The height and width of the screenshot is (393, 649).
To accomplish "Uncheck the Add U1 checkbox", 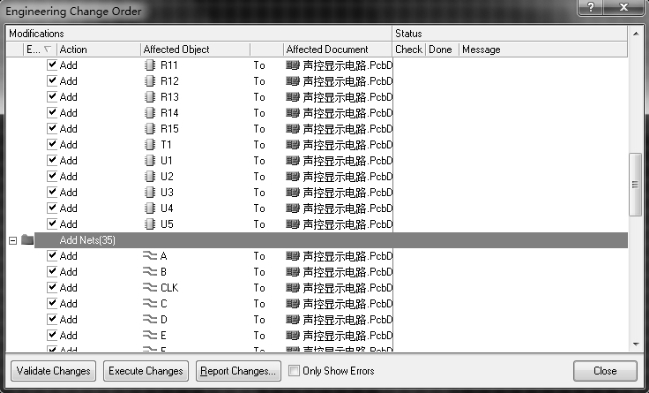I will pos(52,160).
